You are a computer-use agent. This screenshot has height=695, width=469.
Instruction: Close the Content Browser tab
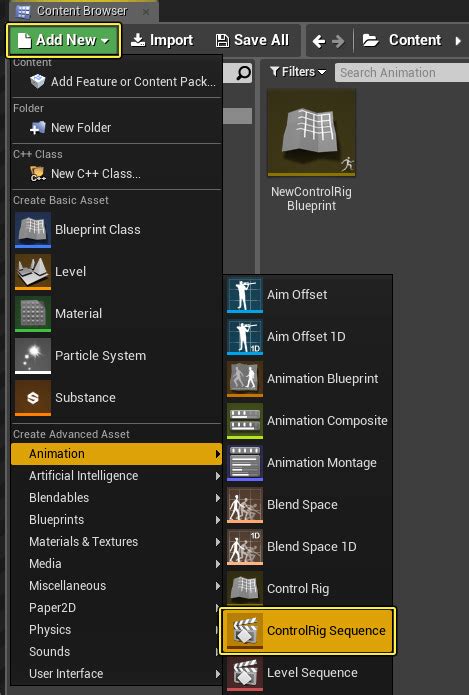146,12
